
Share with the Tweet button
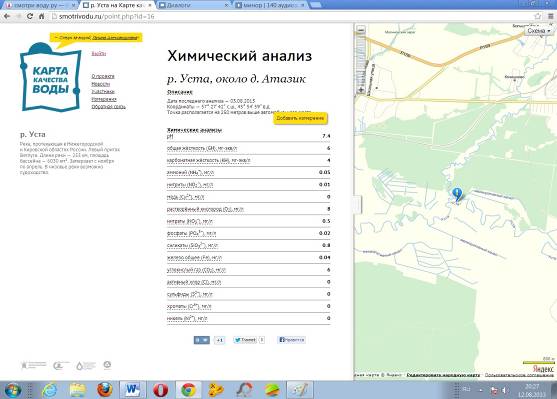point(245,340)
